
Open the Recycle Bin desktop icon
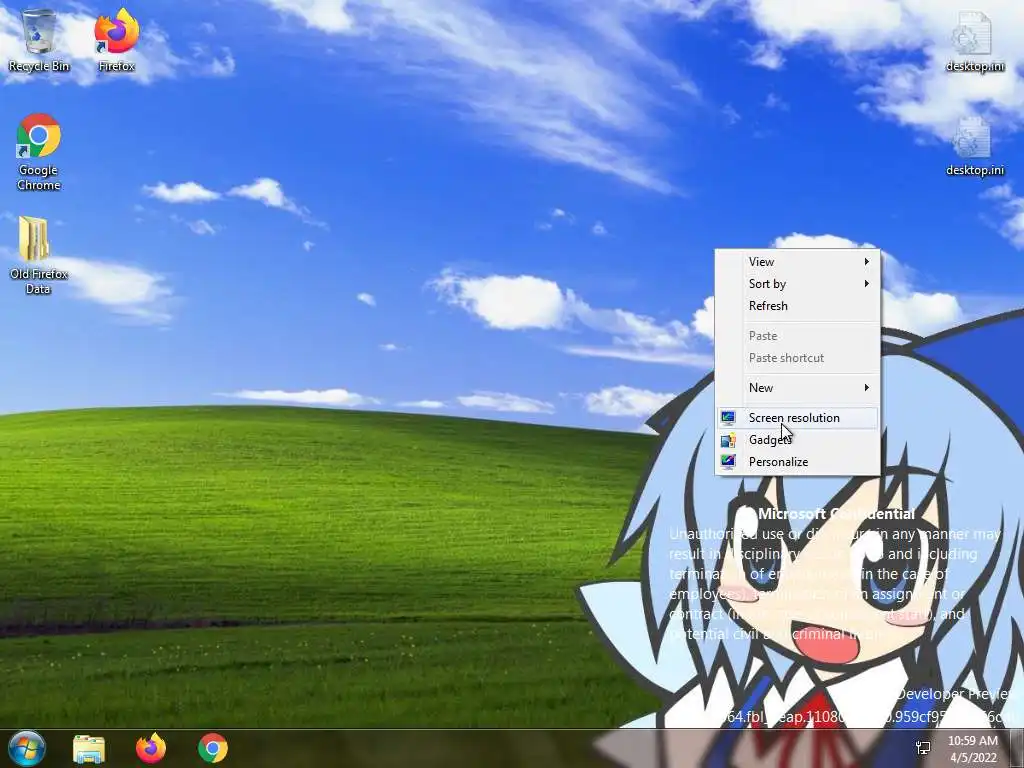point(39,40)
